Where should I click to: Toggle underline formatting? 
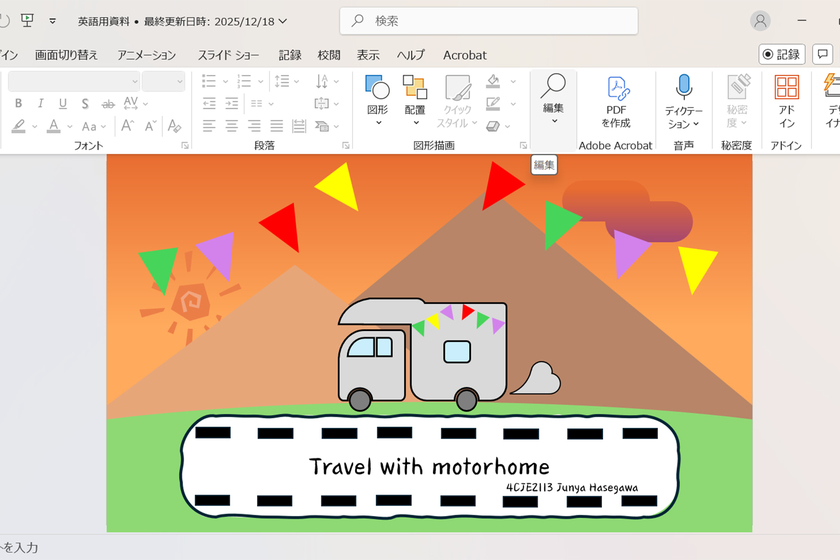63,103
